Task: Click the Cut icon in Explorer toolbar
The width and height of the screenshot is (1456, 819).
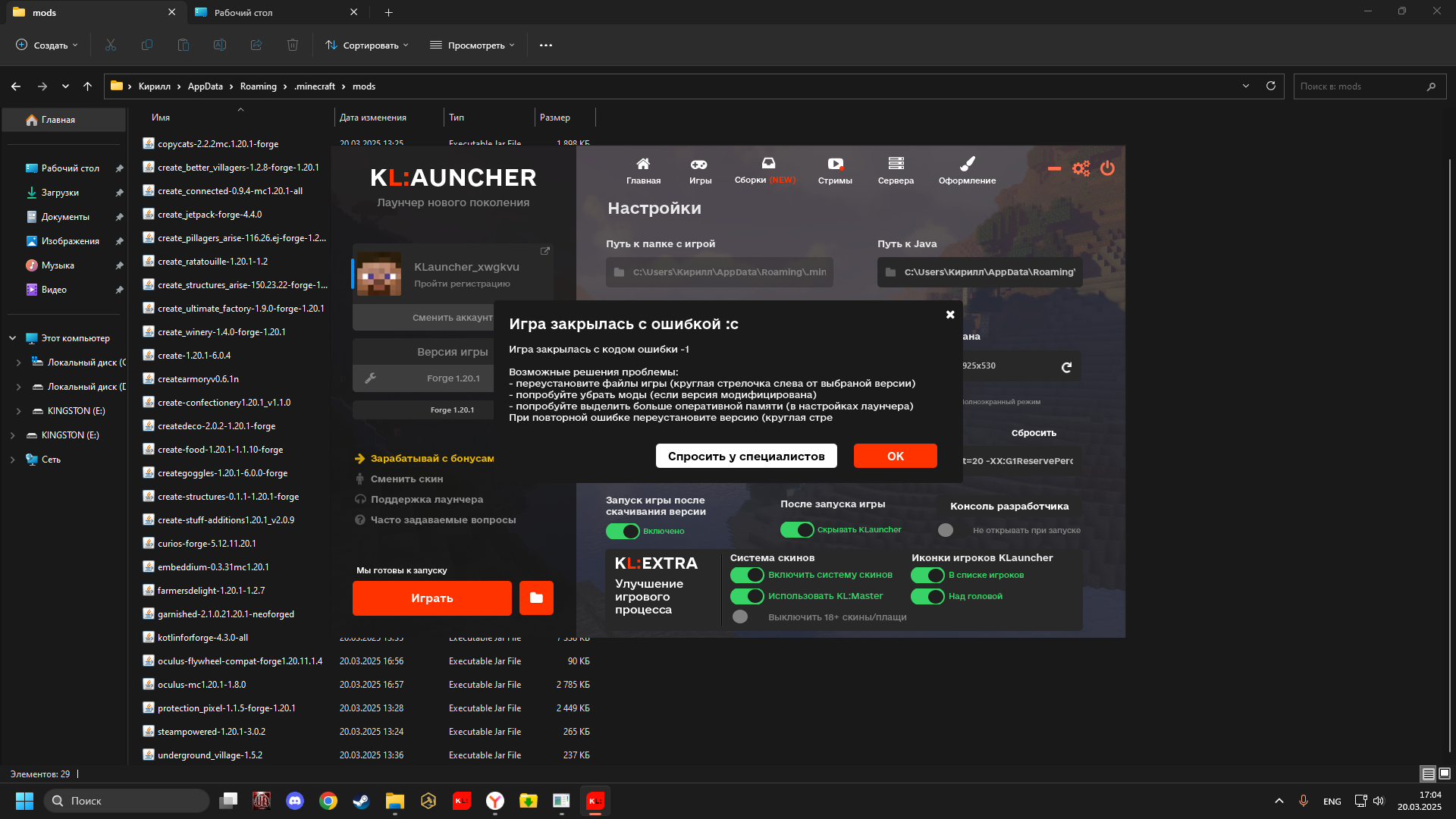Action: (111, 45)
